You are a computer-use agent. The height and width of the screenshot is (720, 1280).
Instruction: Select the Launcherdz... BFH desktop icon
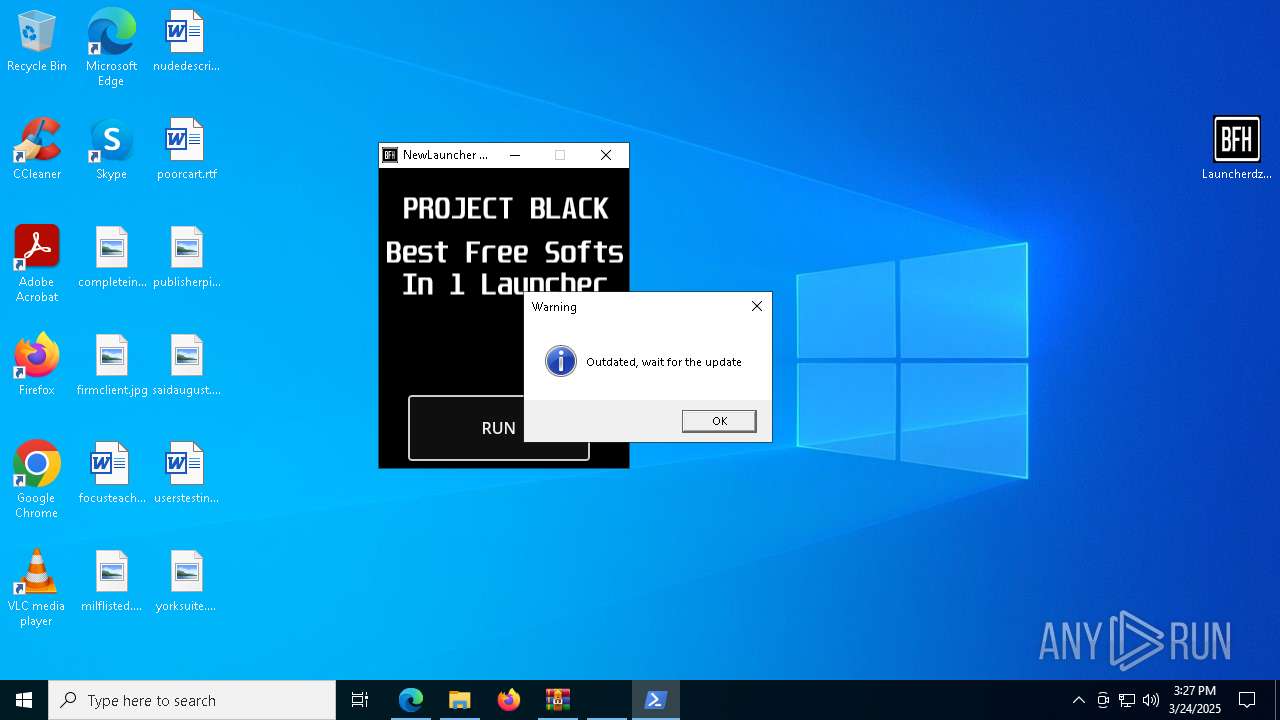point(1237,148)
